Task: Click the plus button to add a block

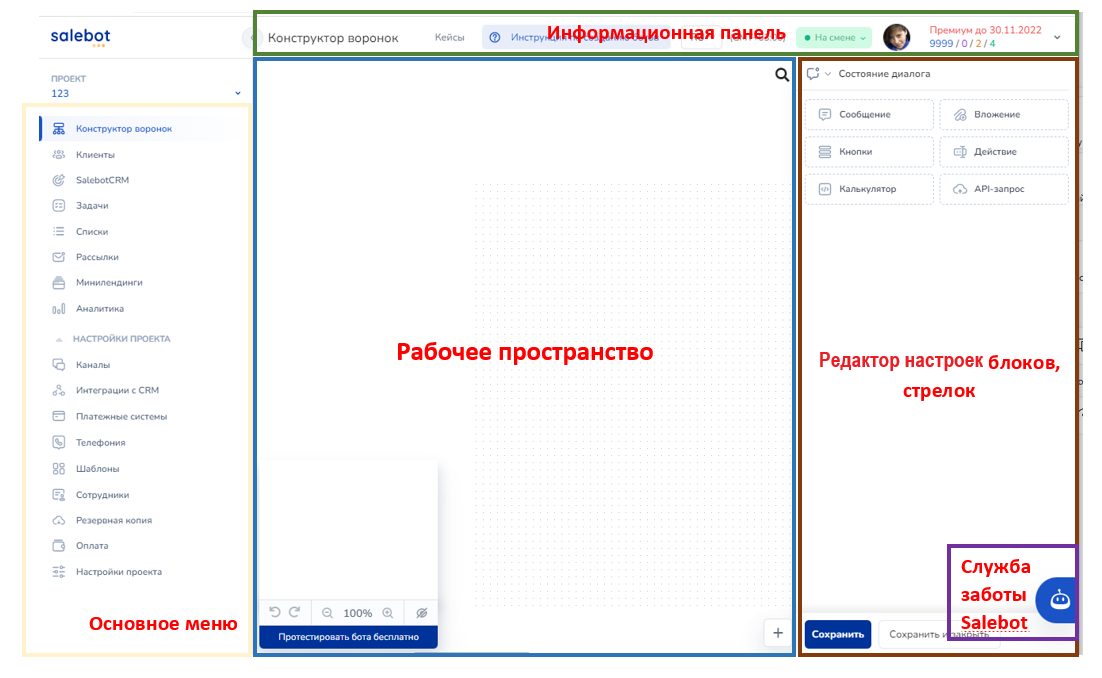Action: 778,633
